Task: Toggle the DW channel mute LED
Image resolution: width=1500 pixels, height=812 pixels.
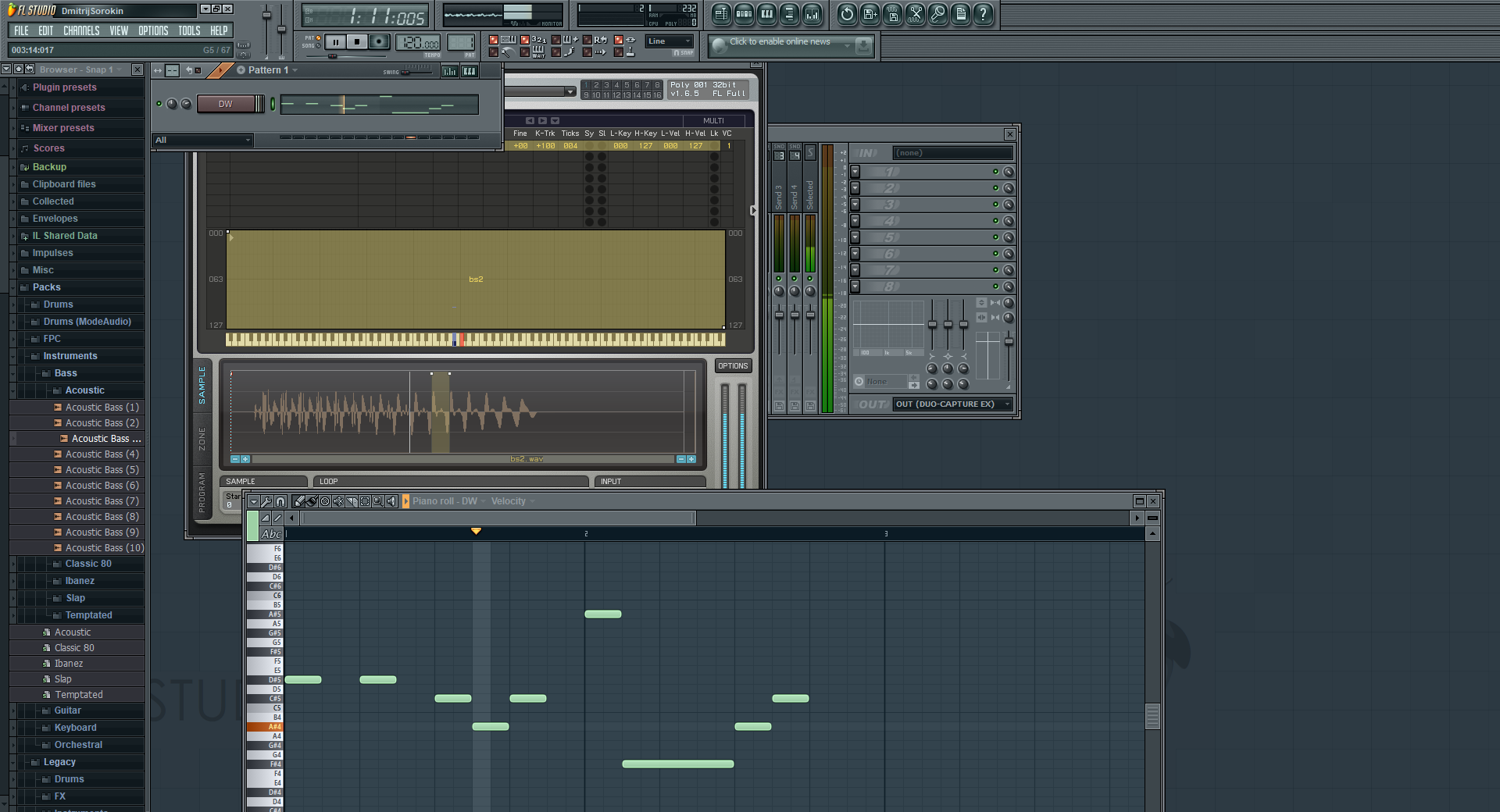Action: [159, 104]
